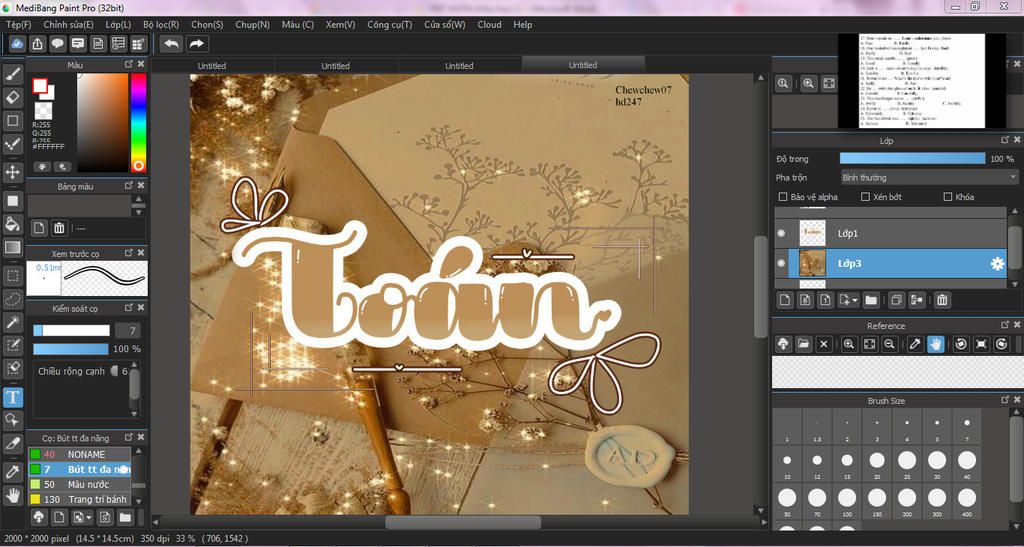Enable the Xén bớt clipping checkbox
This screenshot has width=1024, height=547.
[x=865, y=196]
